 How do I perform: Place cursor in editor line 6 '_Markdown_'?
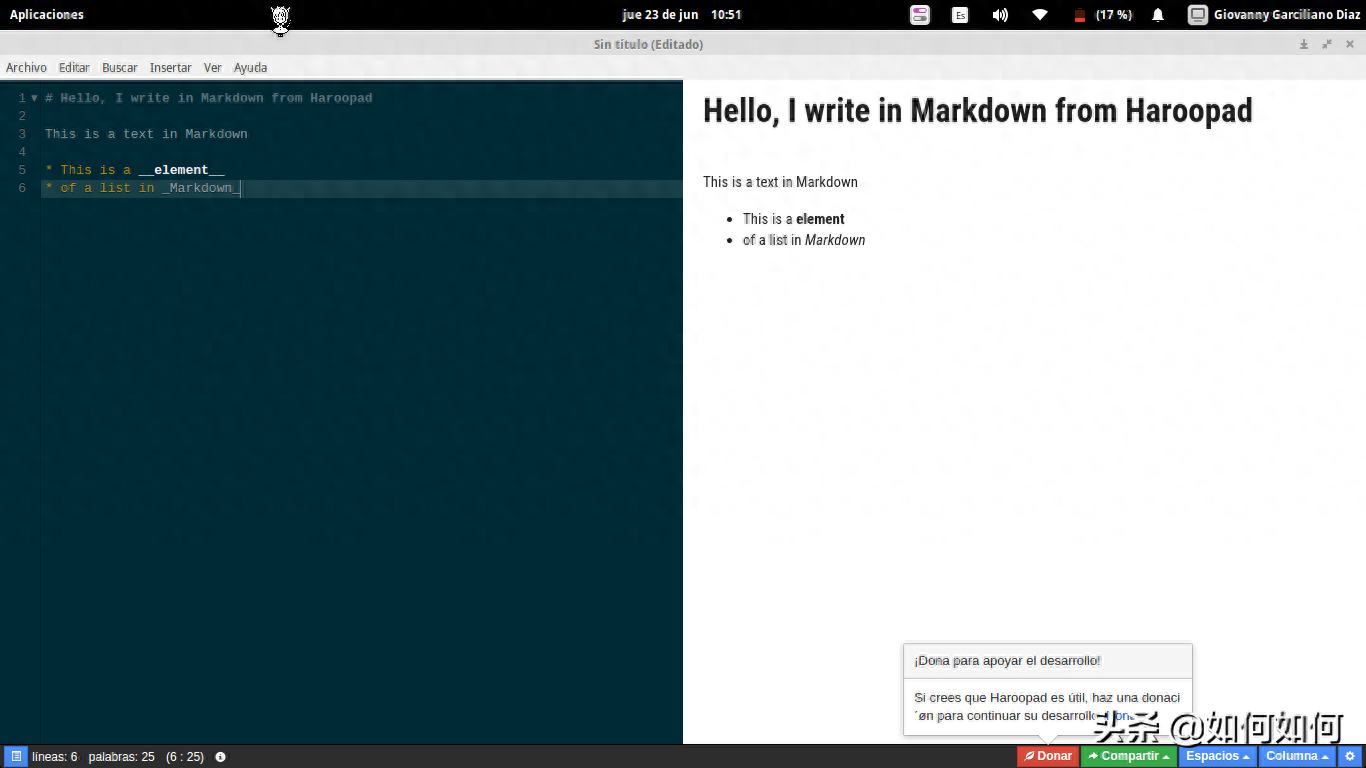click(200, 188)
